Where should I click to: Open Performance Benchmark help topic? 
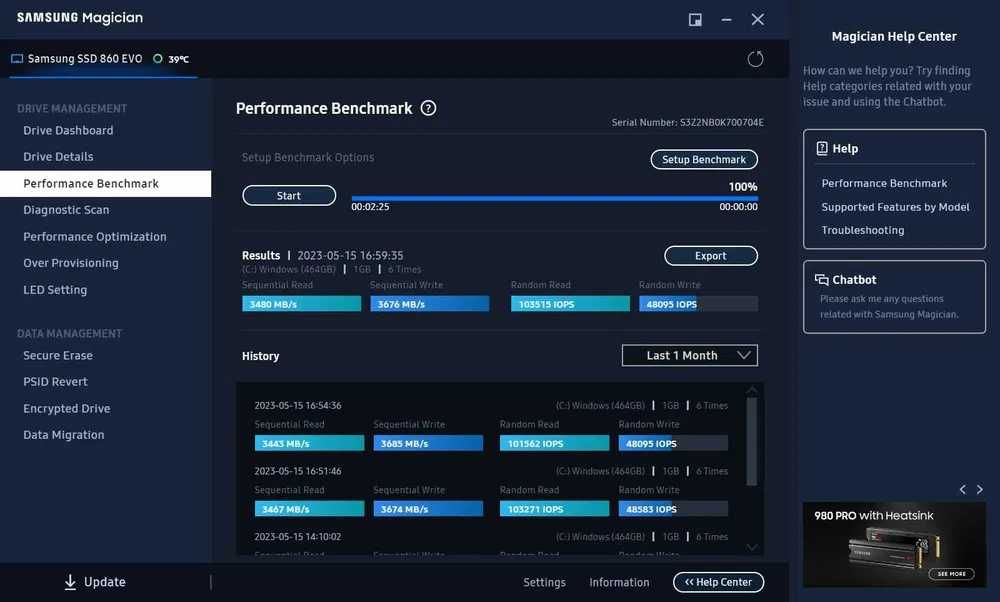884,183
